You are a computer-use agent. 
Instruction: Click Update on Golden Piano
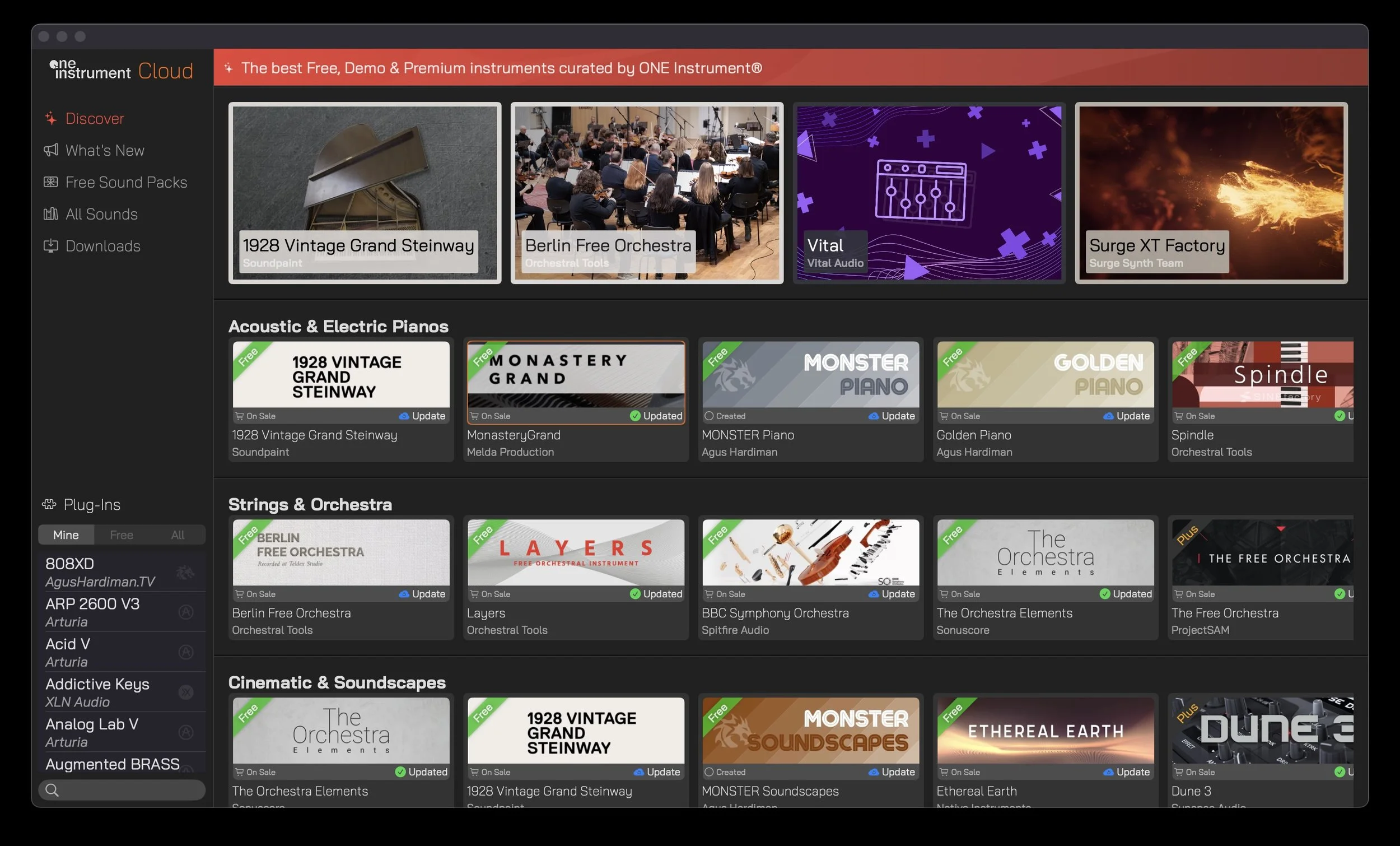(x=1132, y=416)
